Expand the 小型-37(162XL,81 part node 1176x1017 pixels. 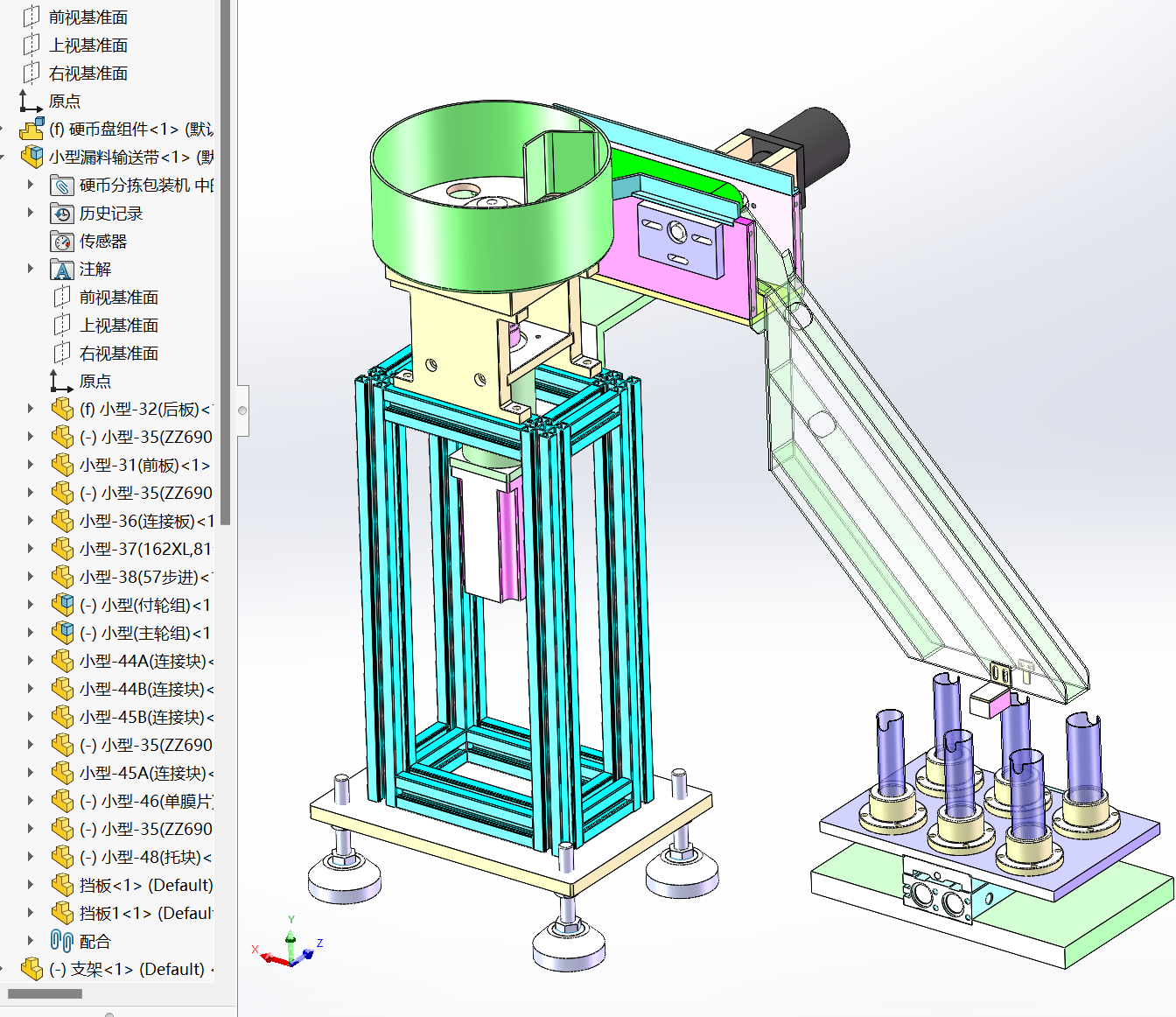(x=31, y=549)
